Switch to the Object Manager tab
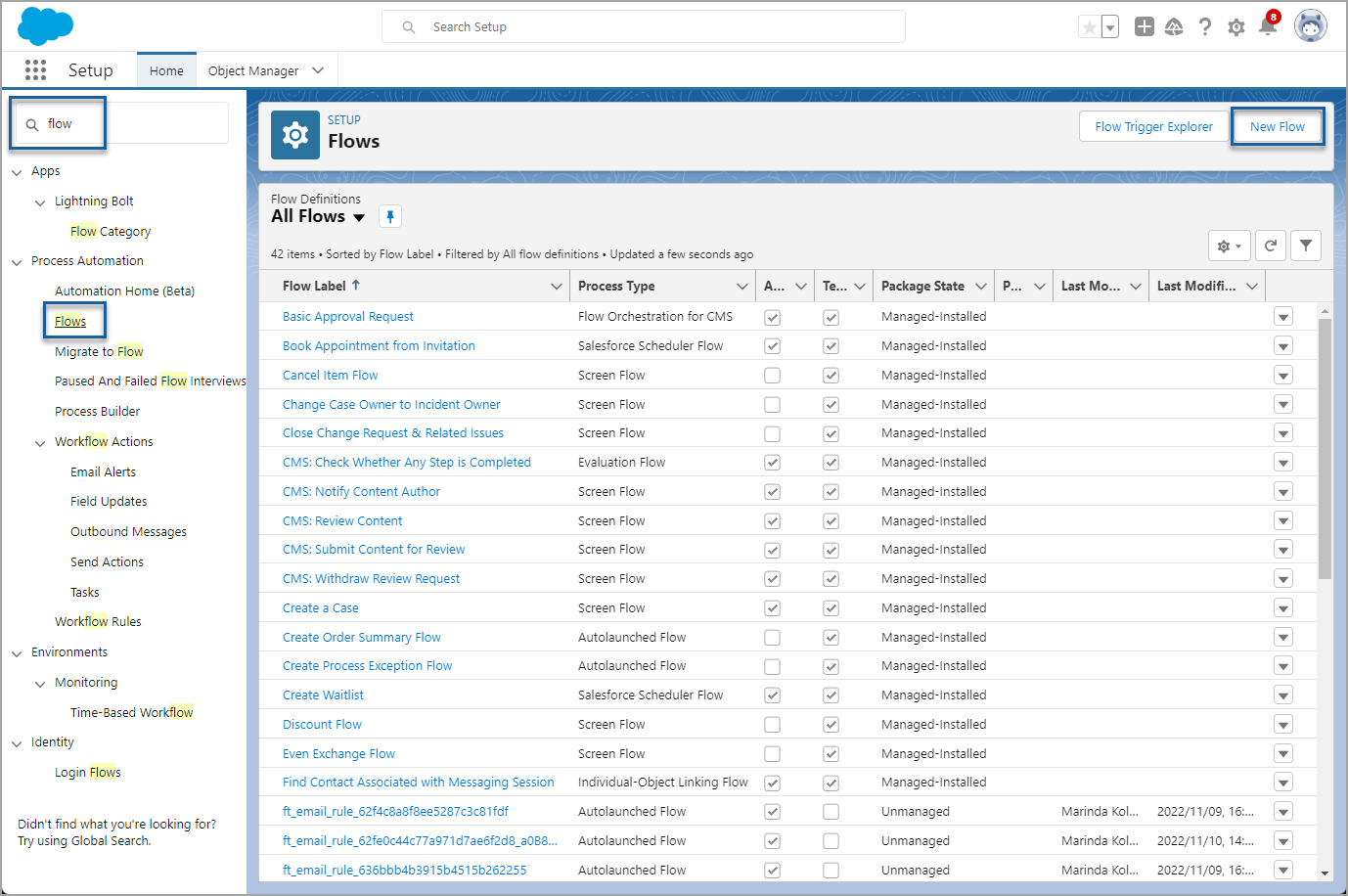1348x896 pixels. [x=253, y=70]
